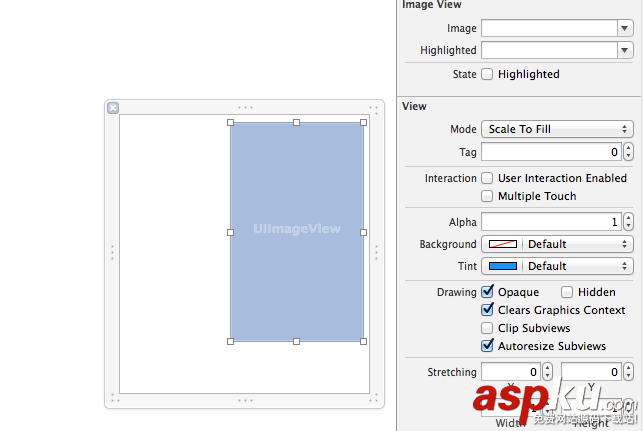The width and height of the screenshot is (643, 431).
Task: Click the Stretching Y stepper arrows
Action: pos(629,372)
